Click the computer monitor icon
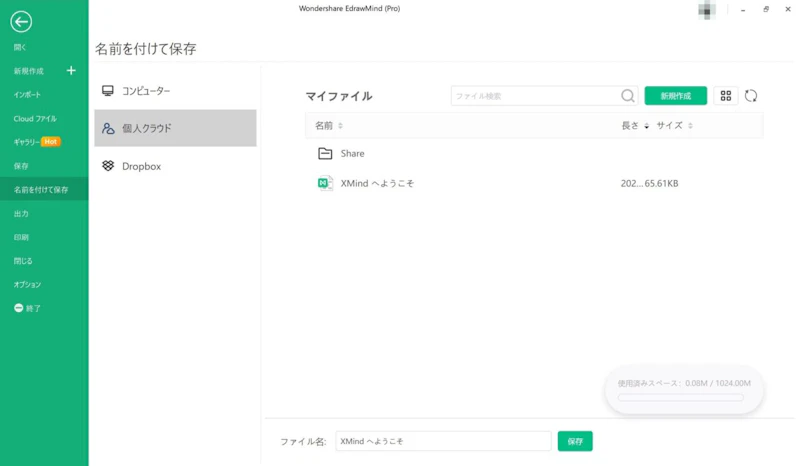Viewport: 800px width, 466px height. click(x=108, y=91)
